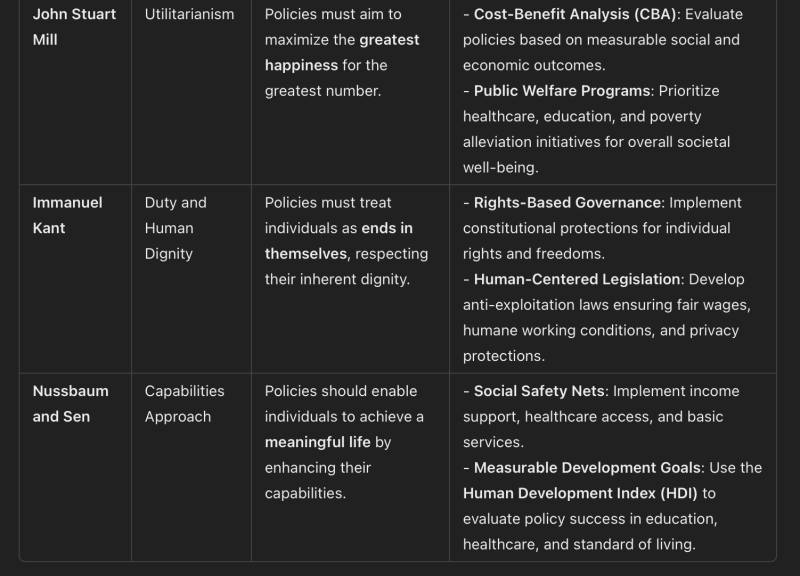Click the Human-Centered Legislation heading
This screenshot has width=800, height=576.
[x=577, y=280]
